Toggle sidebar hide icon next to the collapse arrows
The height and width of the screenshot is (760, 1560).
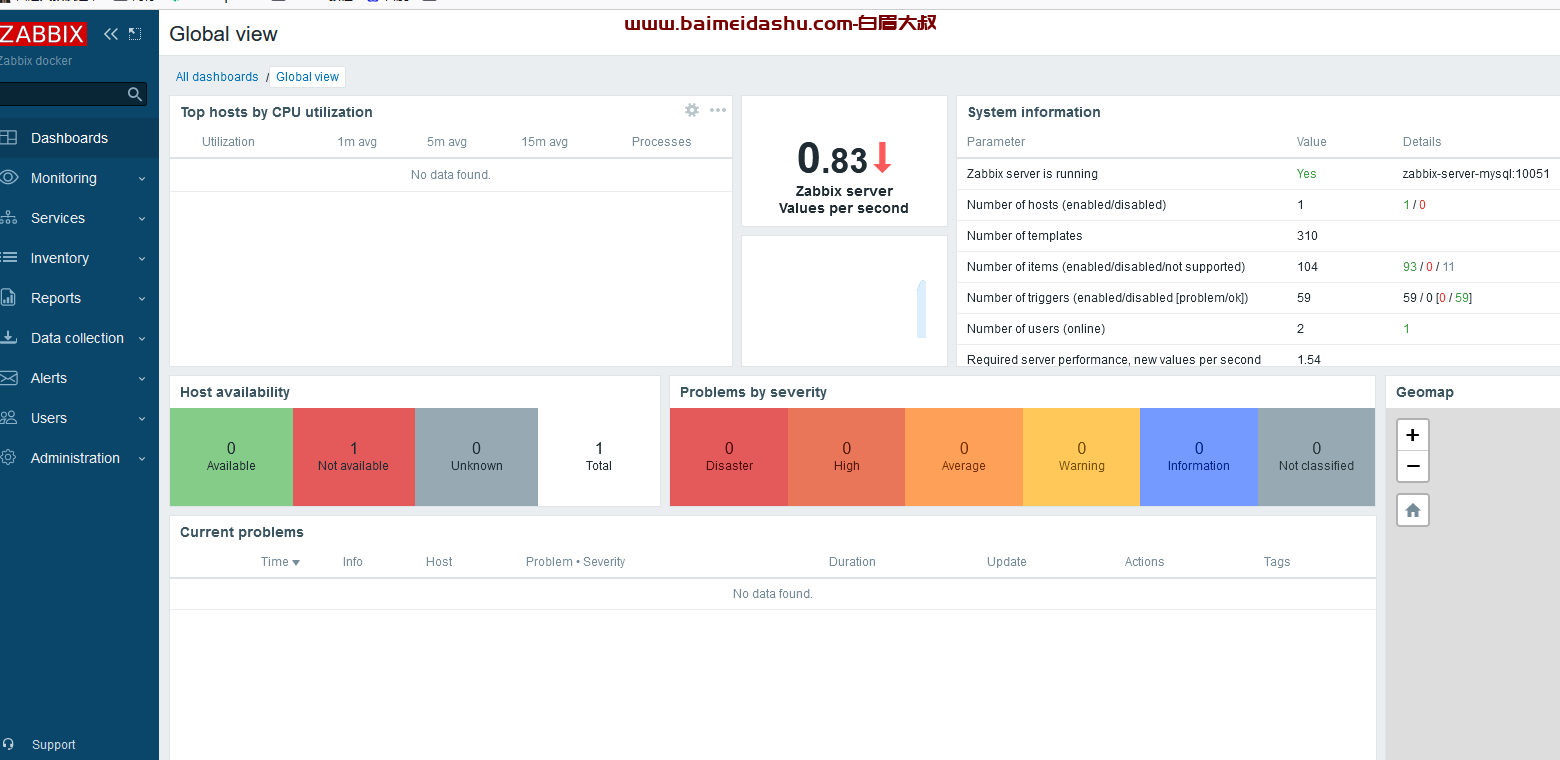click(x=135, y=34)
